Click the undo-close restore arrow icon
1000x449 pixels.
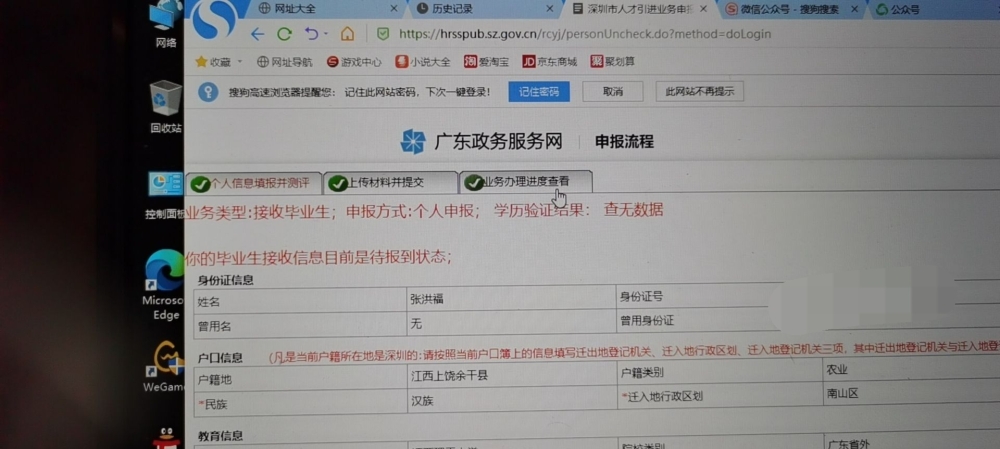coord(311,33)
